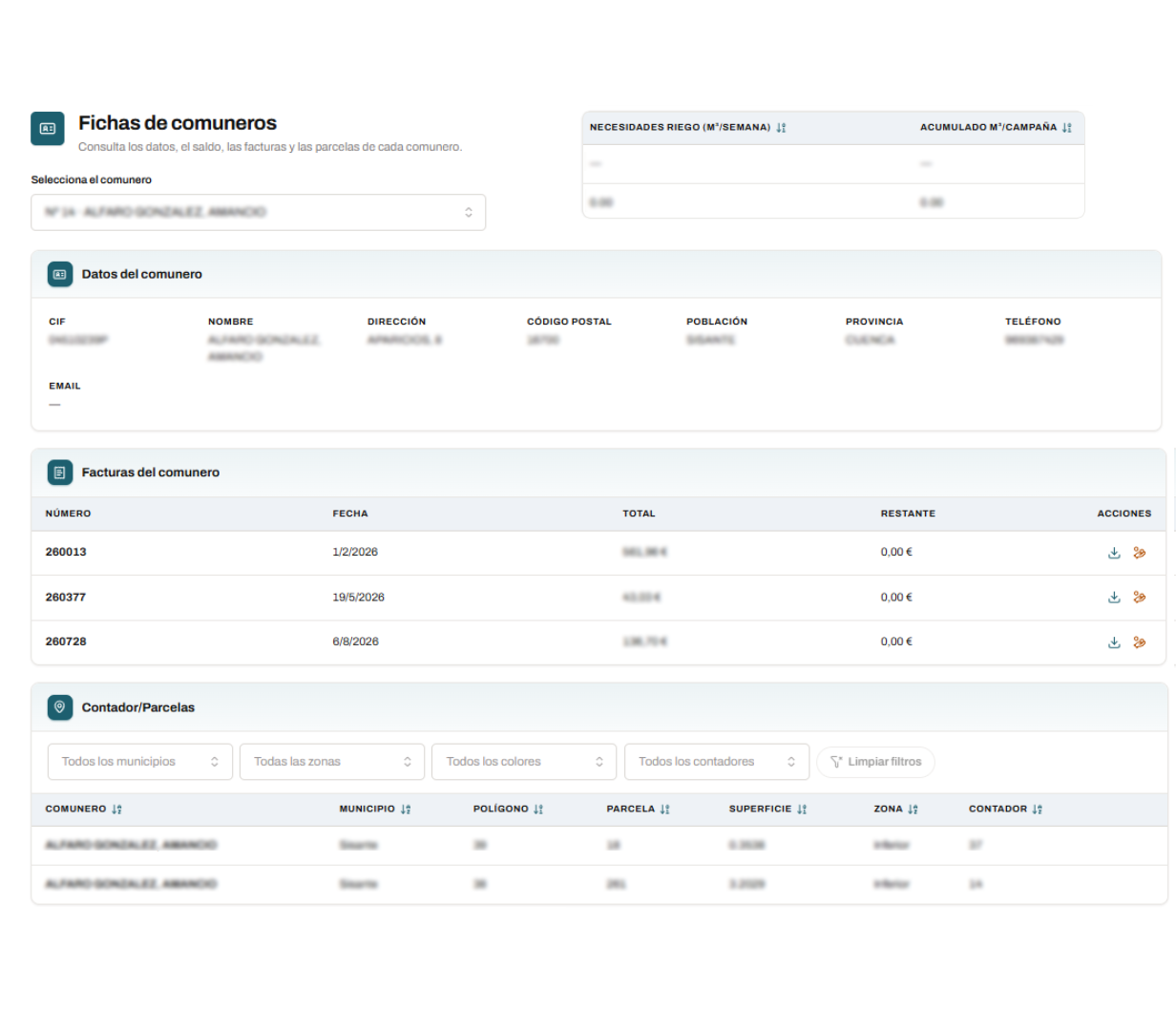The width and height of the screenshot is (1176, 1031).
Task: Sort parcels table by Contador
Action: 1037,810
